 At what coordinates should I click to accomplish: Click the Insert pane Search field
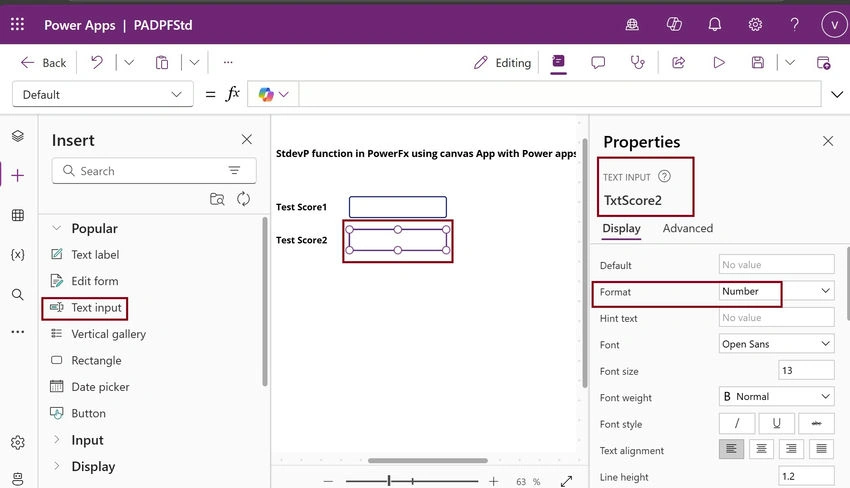coord(154,171)
